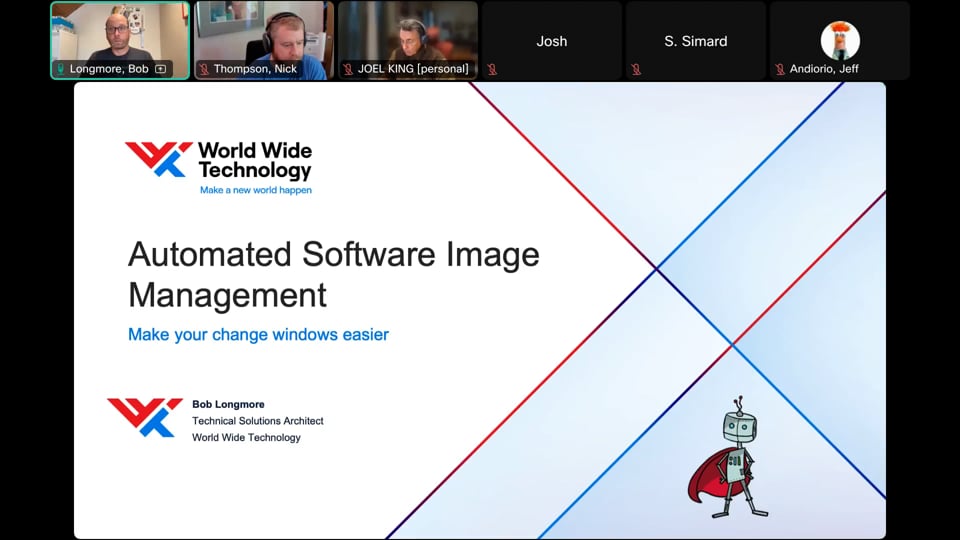The image size is (960, 540).
Task: Click the 'Longmore, Bob' name label
Action: click(109, 69)
